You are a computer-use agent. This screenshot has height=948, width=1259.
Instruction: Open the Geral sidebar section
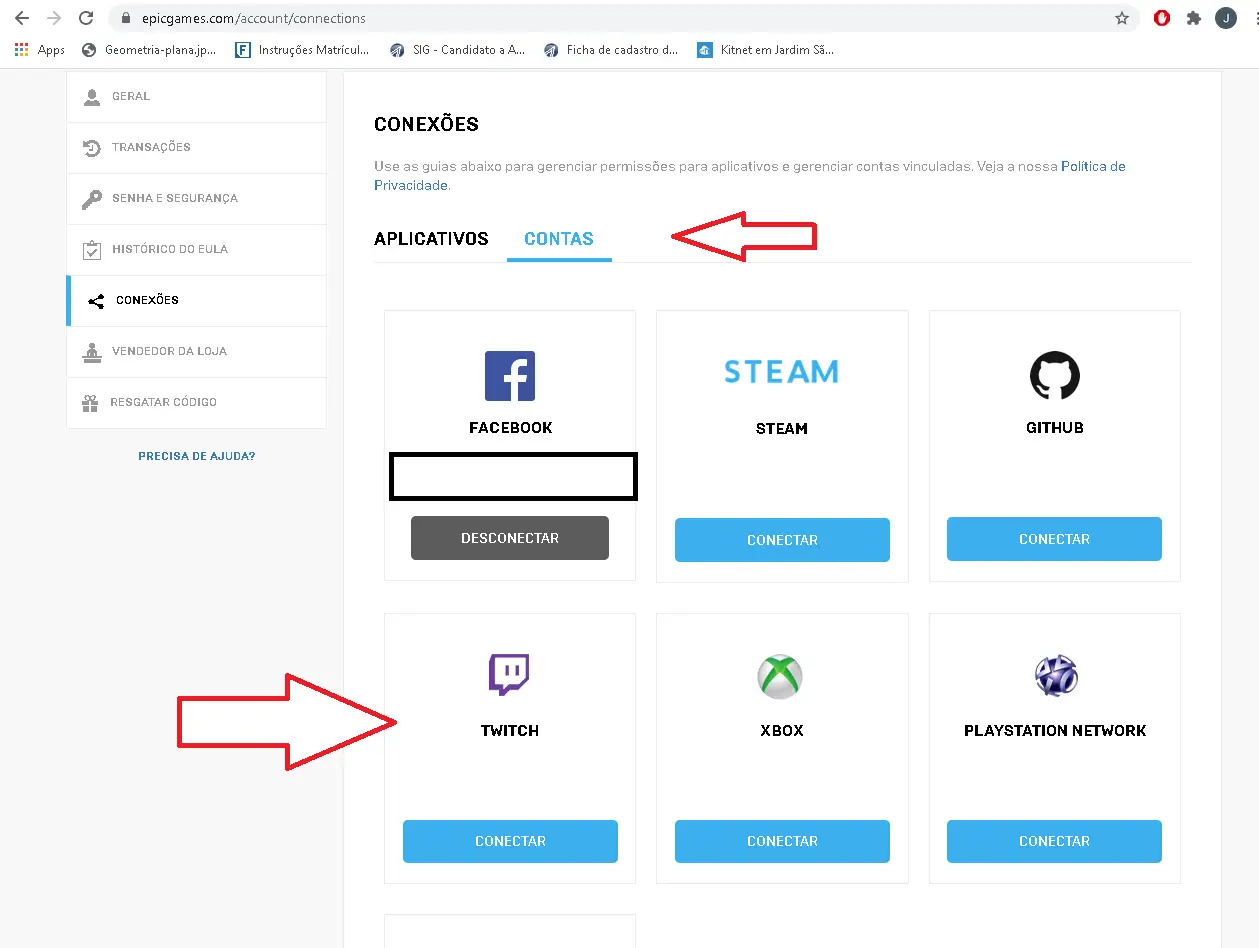pos(196,97)
